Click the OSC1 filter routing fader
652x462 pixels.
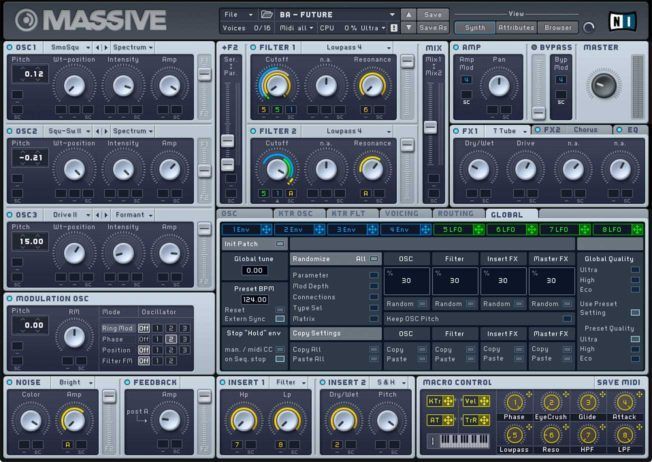(204, 74)
